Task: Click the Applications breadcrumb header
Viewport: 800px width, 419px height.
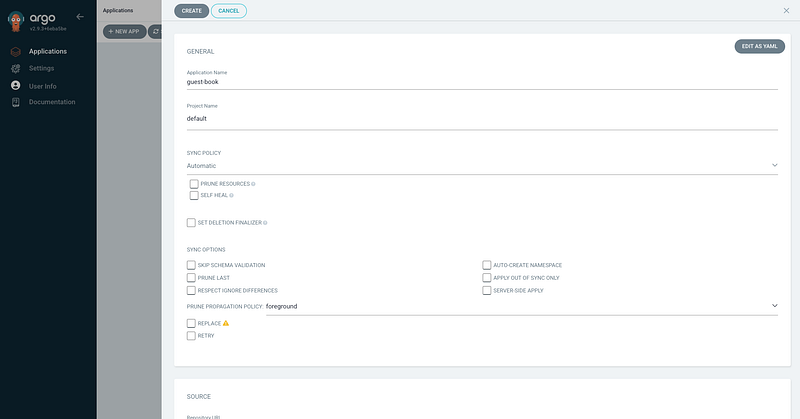Action: 118,11
